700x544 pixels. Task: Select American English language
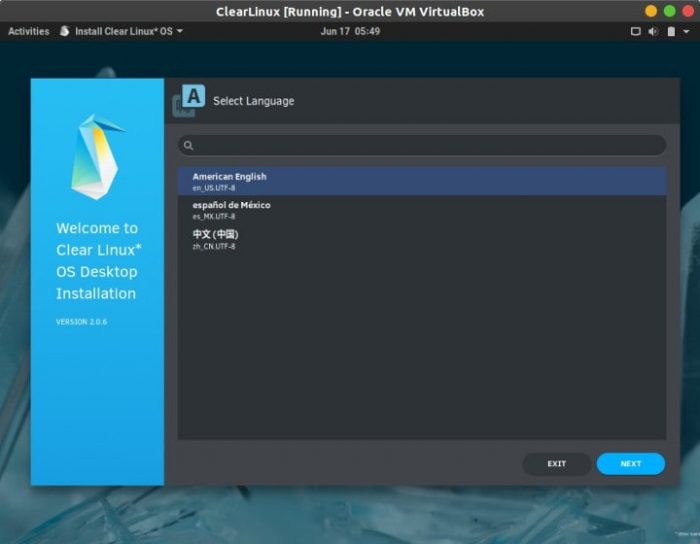tap(422, 181)
